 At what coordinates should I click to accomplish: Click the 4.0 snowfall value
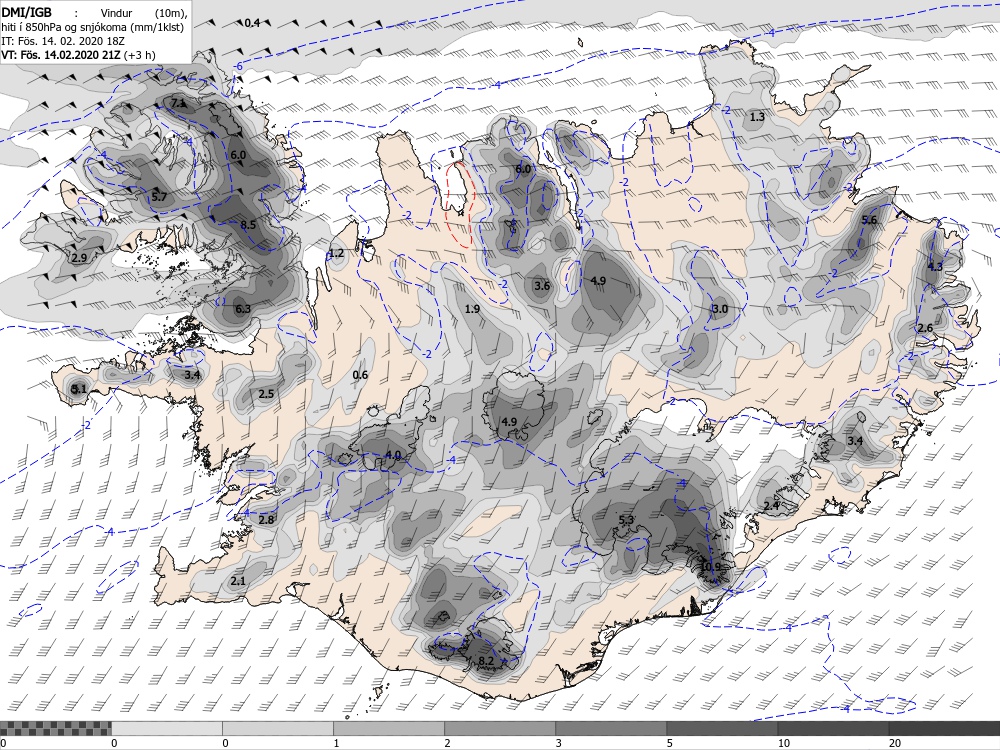pyautogui.click(x=393, y=455)
